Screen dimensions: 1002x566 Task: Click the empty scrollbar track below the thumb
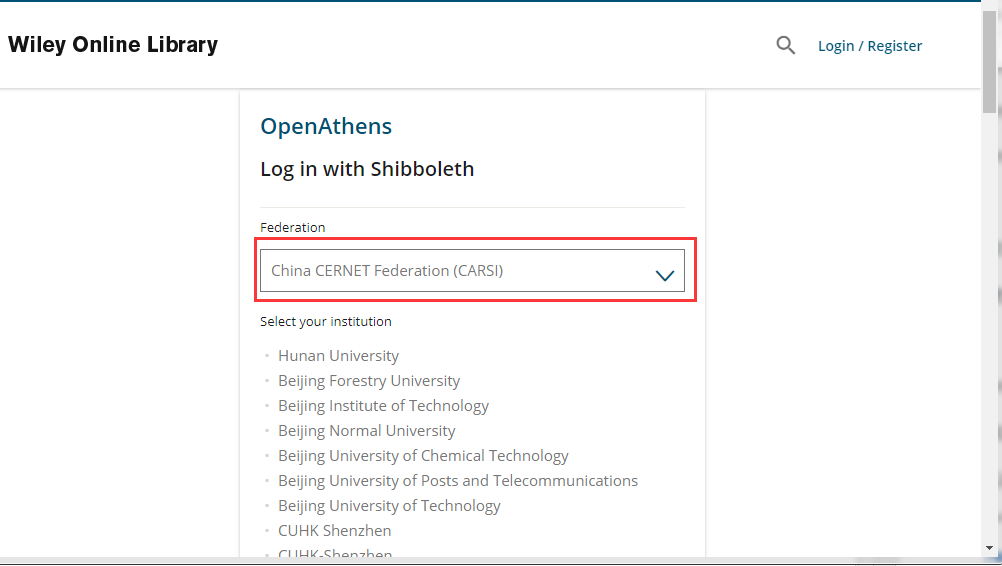[x=990, y=330]
